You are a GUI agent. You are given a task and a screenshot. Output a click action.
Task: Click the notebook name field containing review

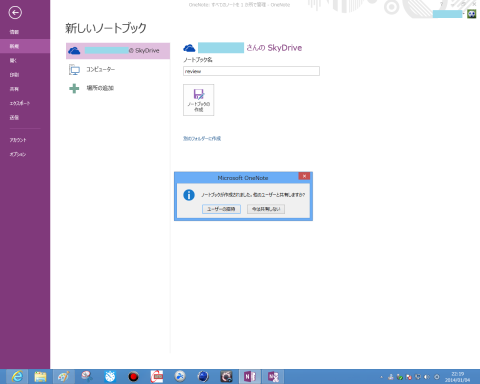(x=251, y=71)
